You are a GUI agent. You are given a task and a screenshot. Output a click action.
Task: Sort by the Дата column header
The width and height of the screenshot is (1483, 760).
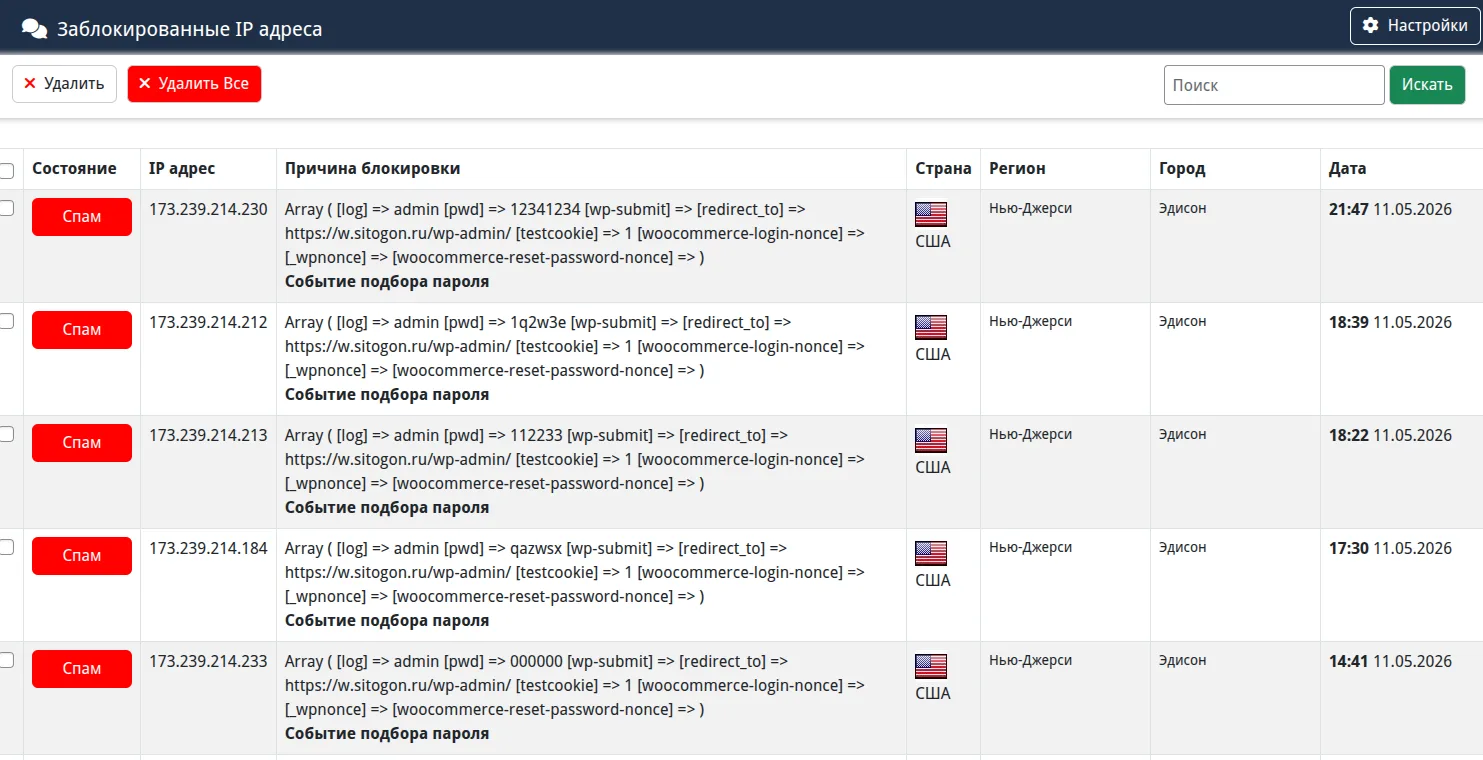[x=1347, y=169]
